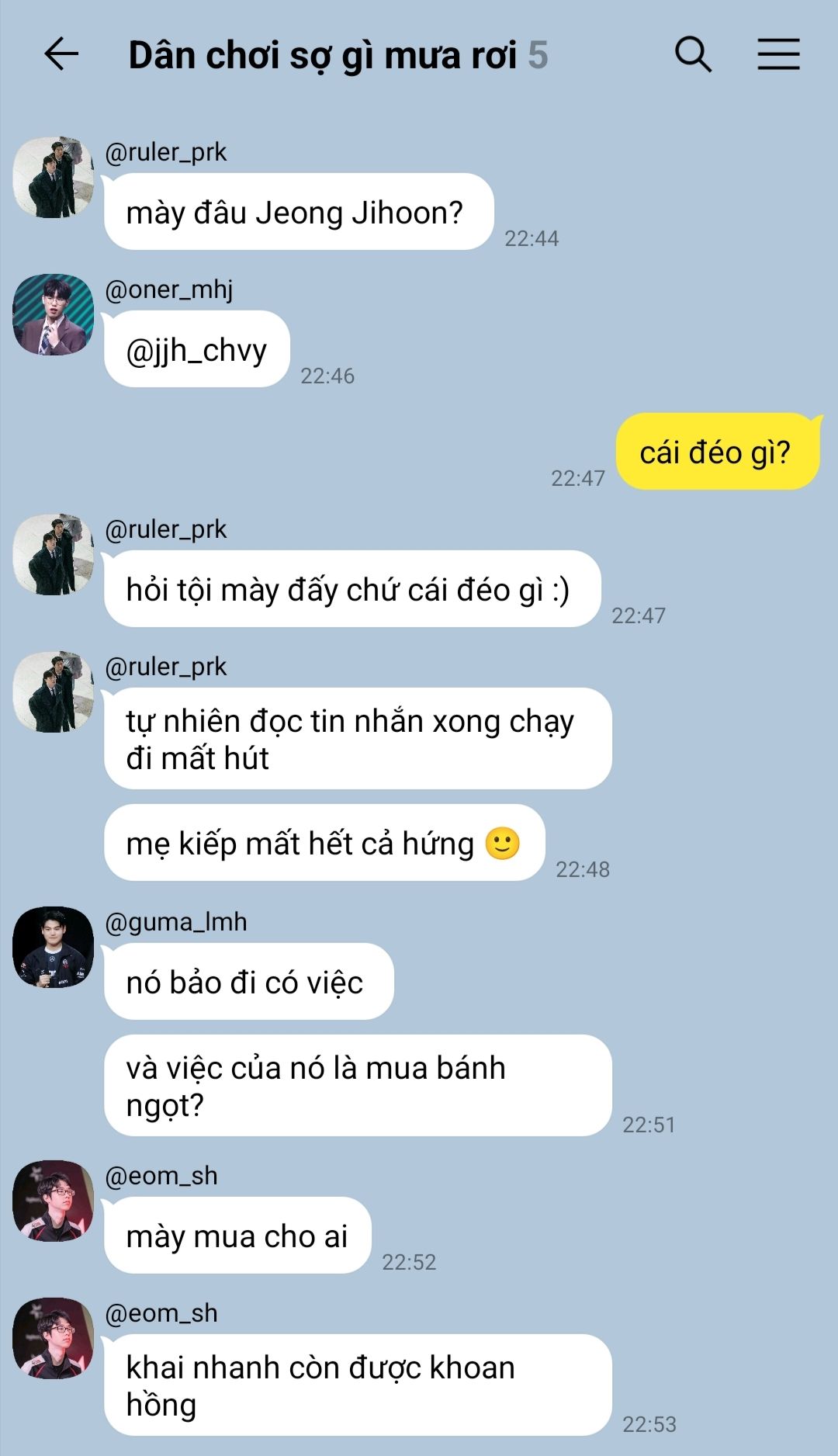Tap the member count number 5
Viewport: 838px width, 1456px height.
(538, 55)
